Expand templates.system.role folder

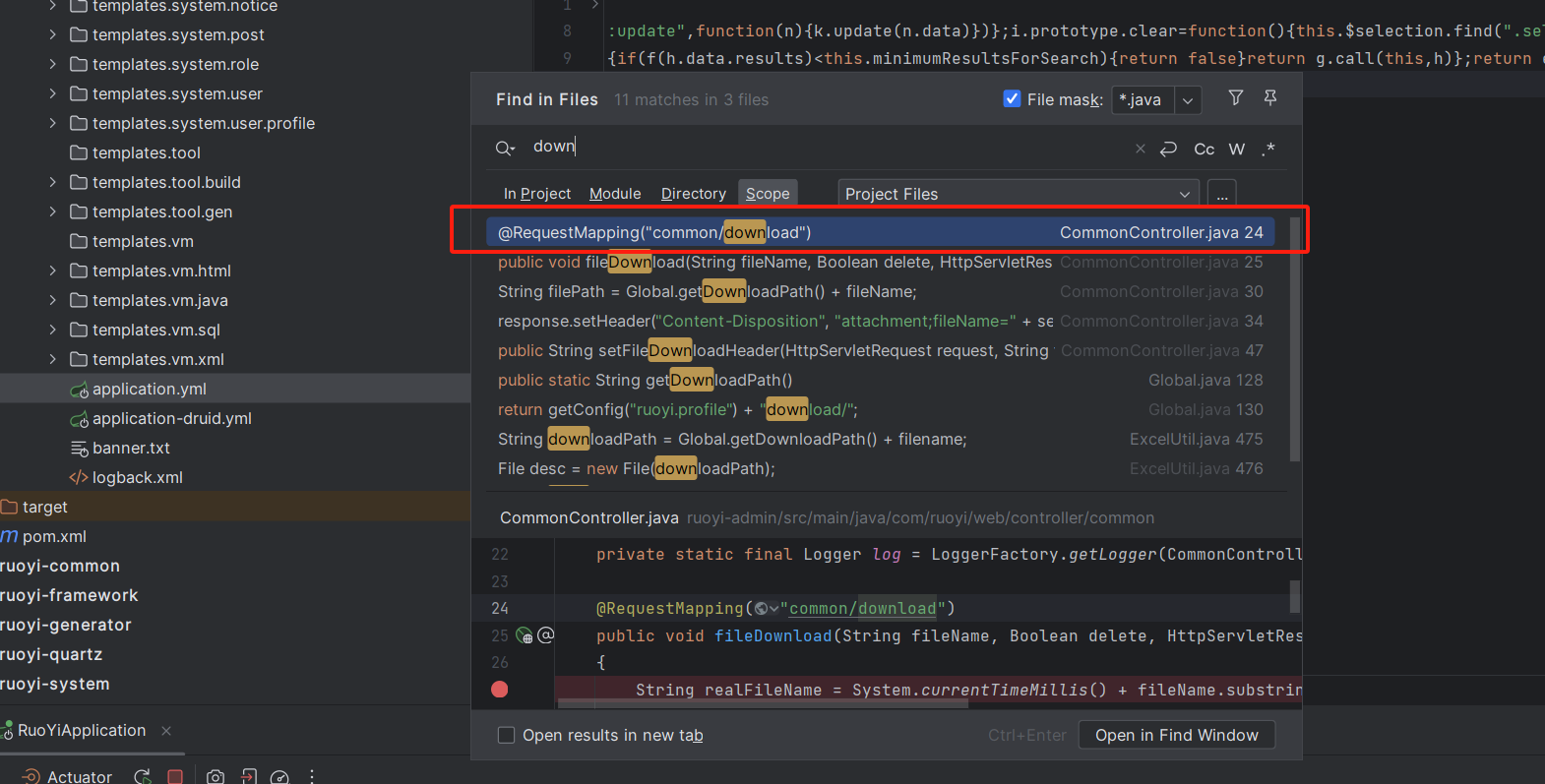click(x=52, y=64)
